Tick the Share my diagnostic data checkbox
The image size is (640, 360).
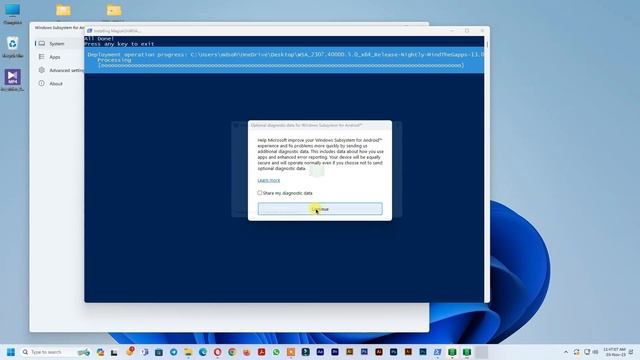(260, 193)
